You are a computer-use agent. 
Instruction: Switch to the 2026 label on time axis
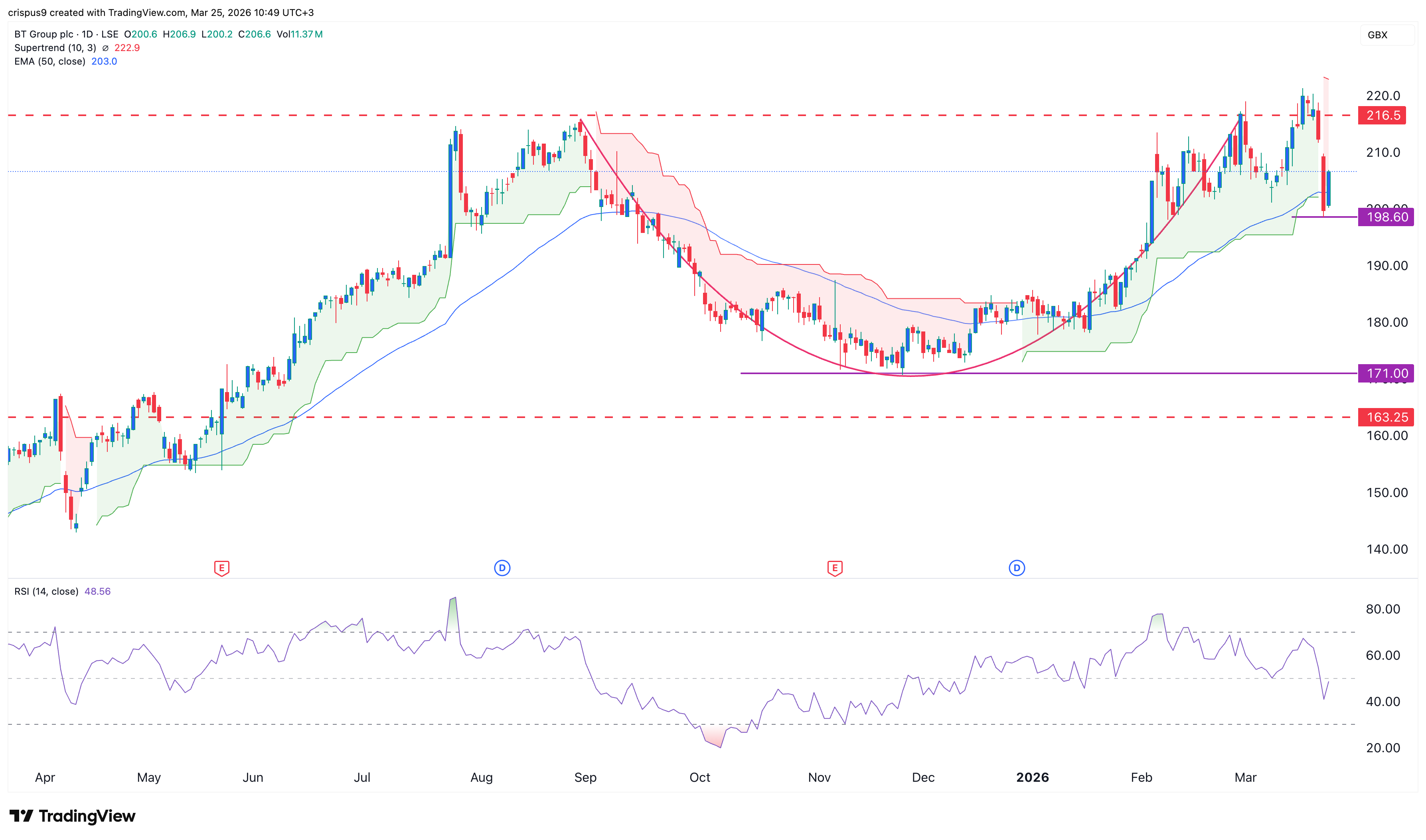pos(1032,777)
